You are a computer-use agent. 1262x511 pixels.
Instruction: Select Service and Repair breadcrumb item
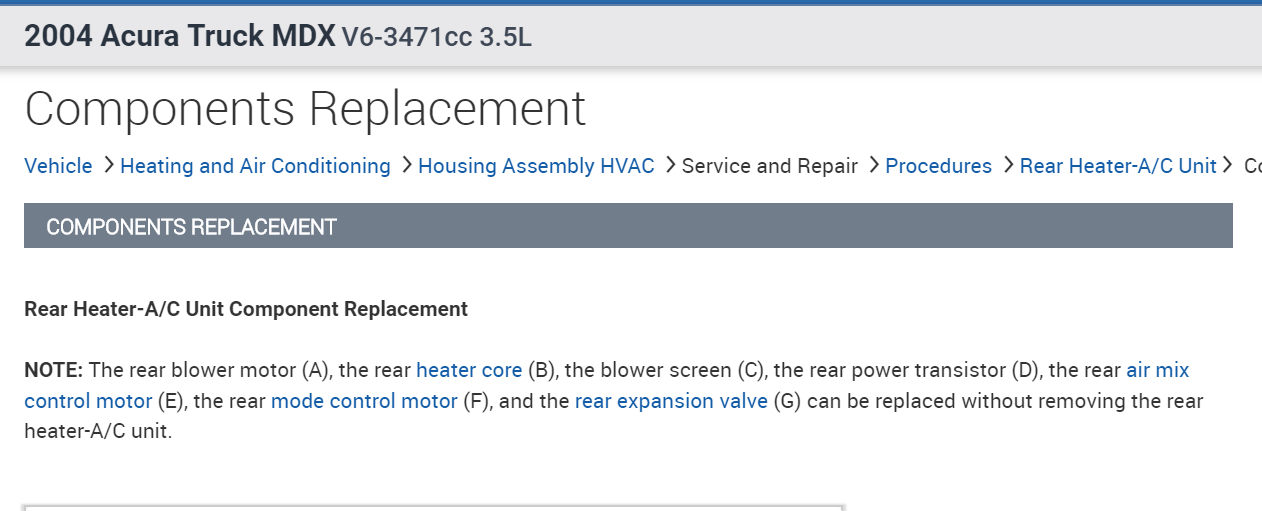click(769, 166)
